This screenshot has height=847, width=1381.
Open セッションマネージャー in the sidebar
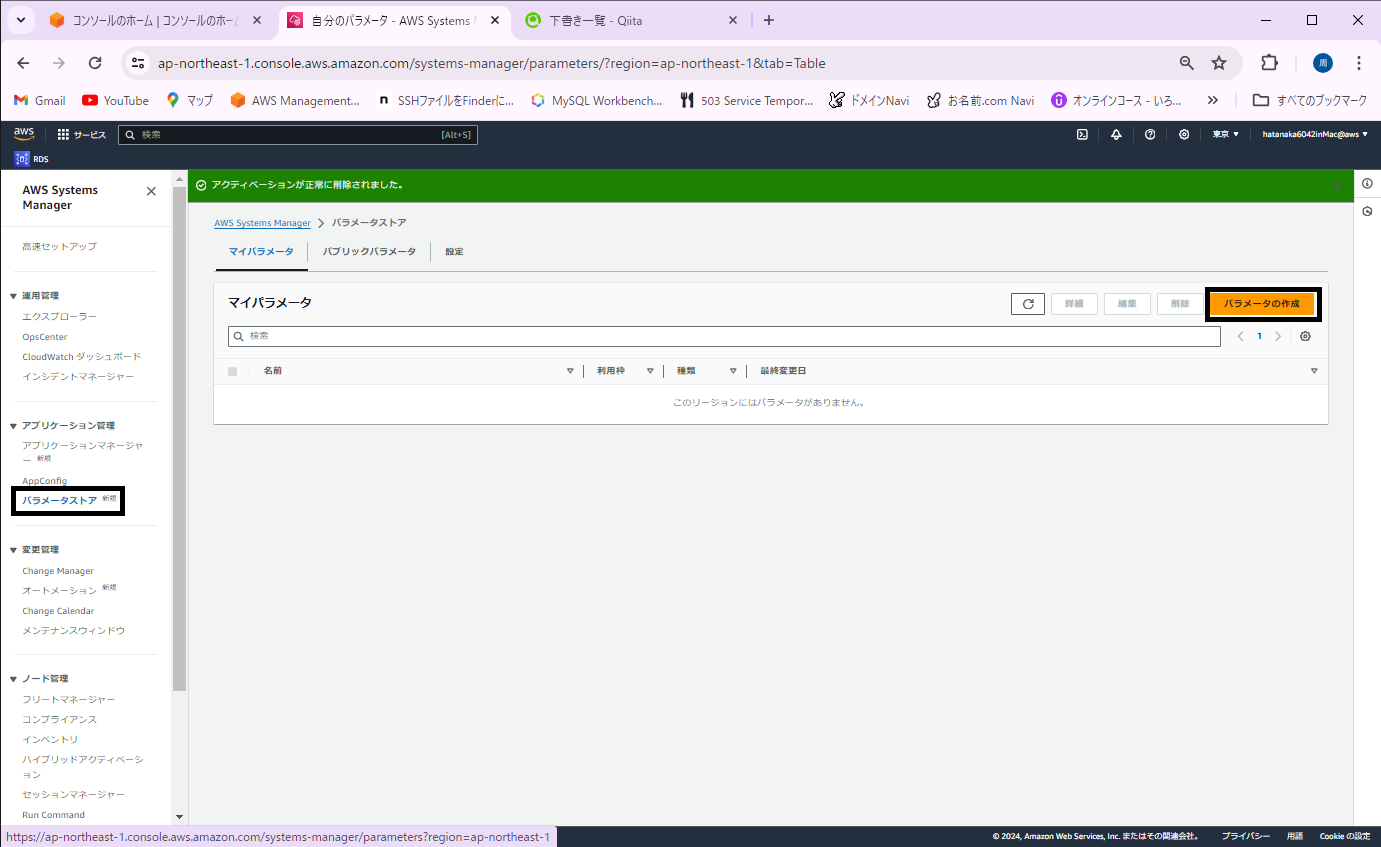click(74, 795)
